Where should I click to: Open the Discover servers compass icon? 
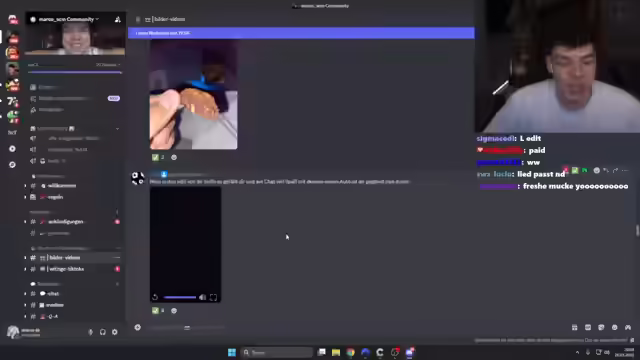[12, 165]
